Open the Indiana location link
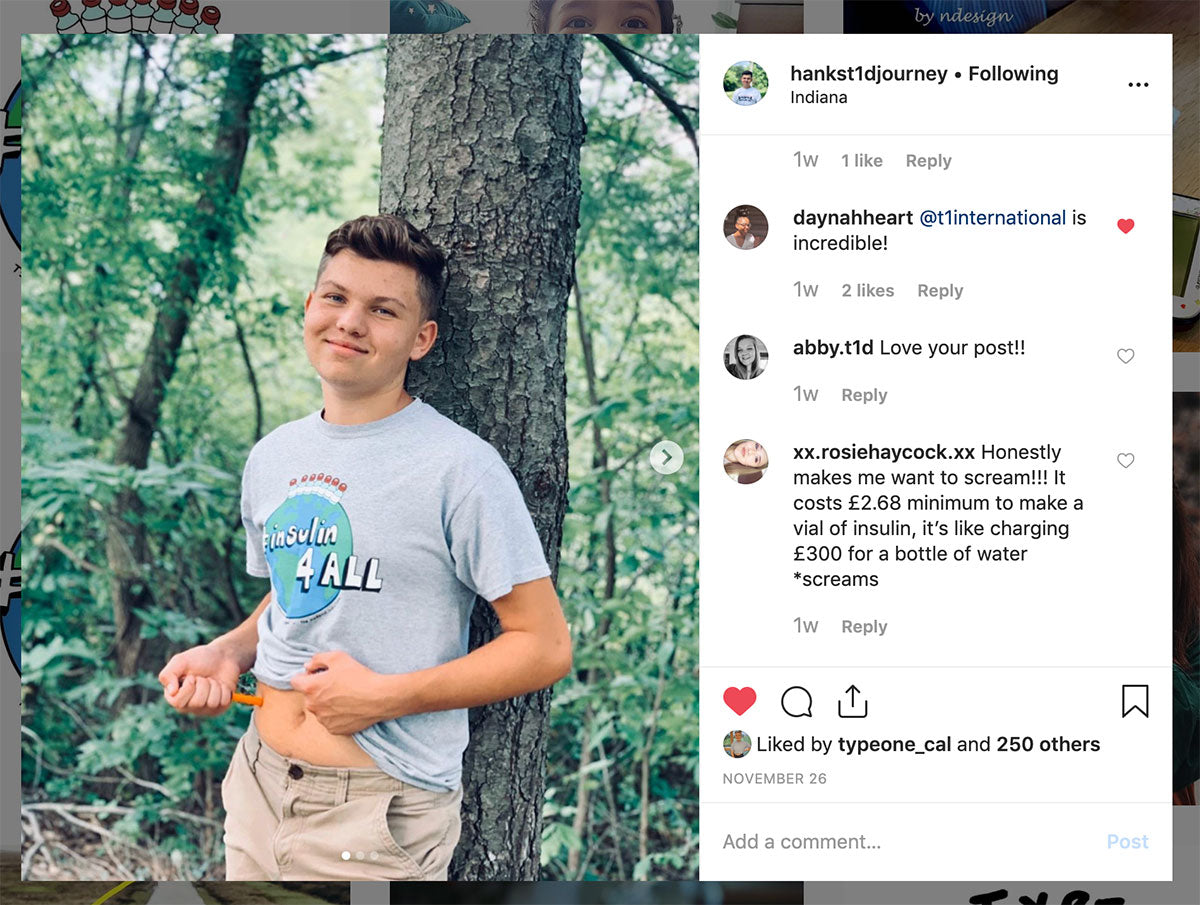This screenshot has height=905, width=1200. 818,98
